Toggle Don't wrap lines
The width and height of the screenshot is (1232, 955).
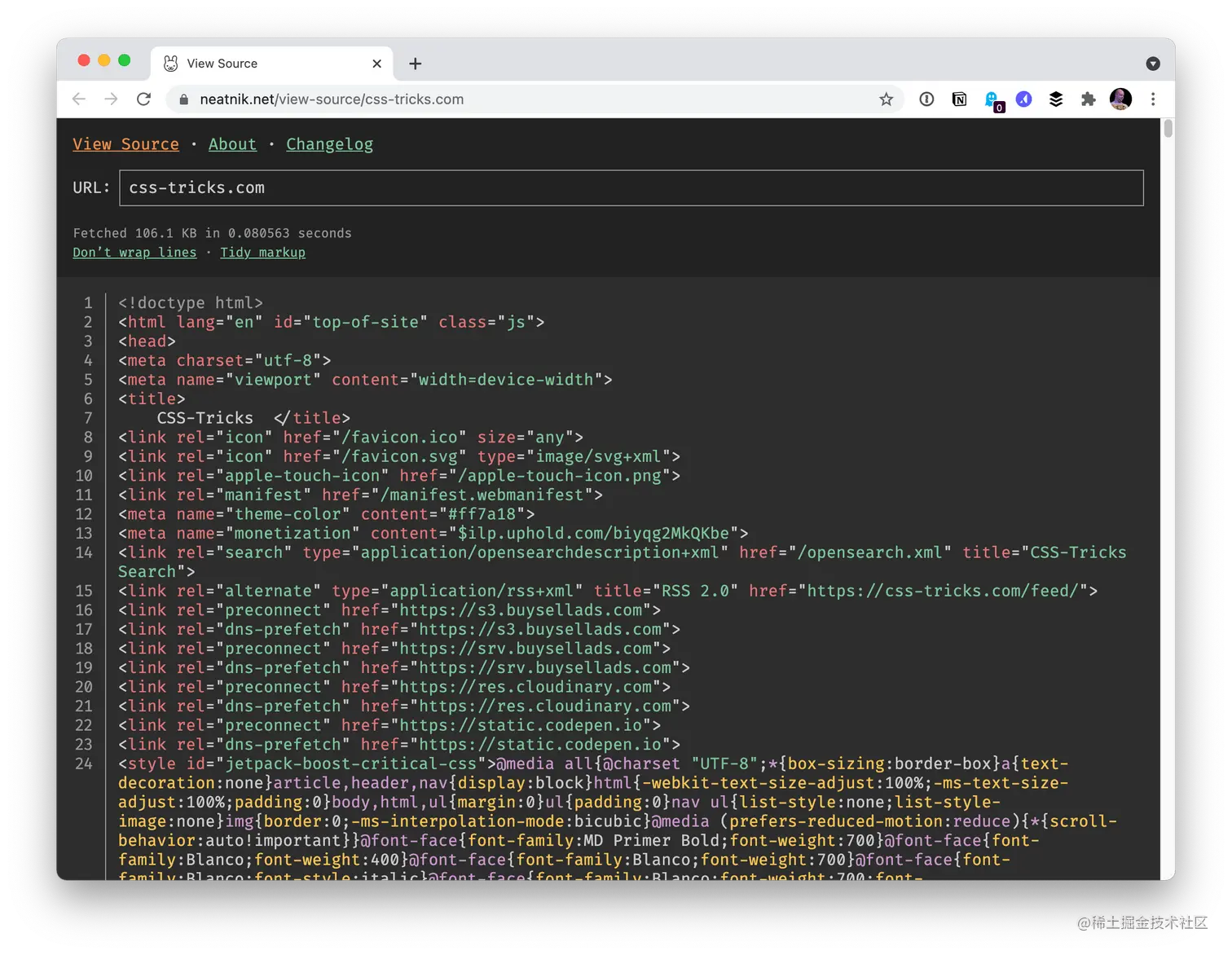134,253
